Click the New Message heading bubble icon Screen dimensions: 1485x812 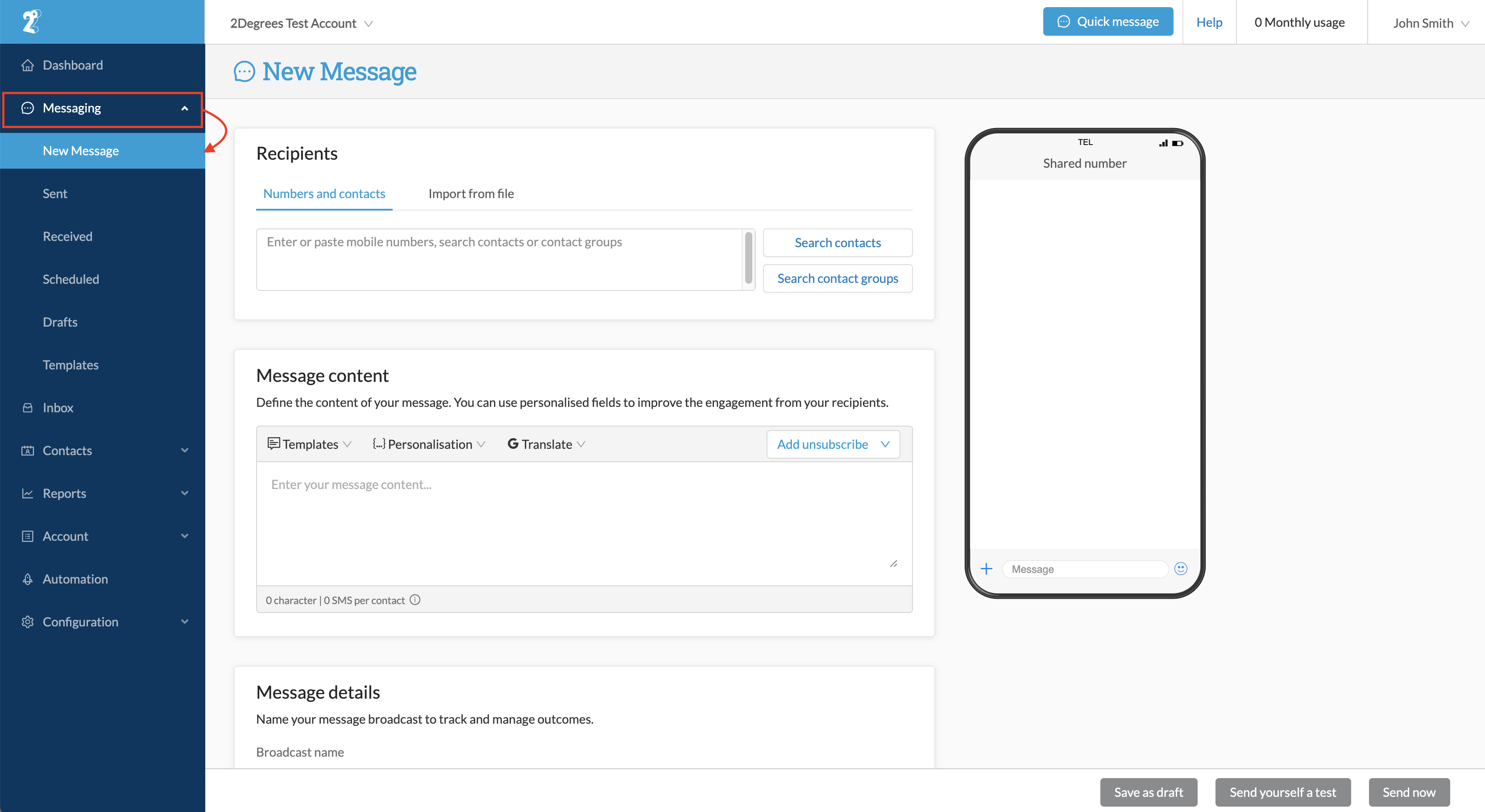pos(244,72)
